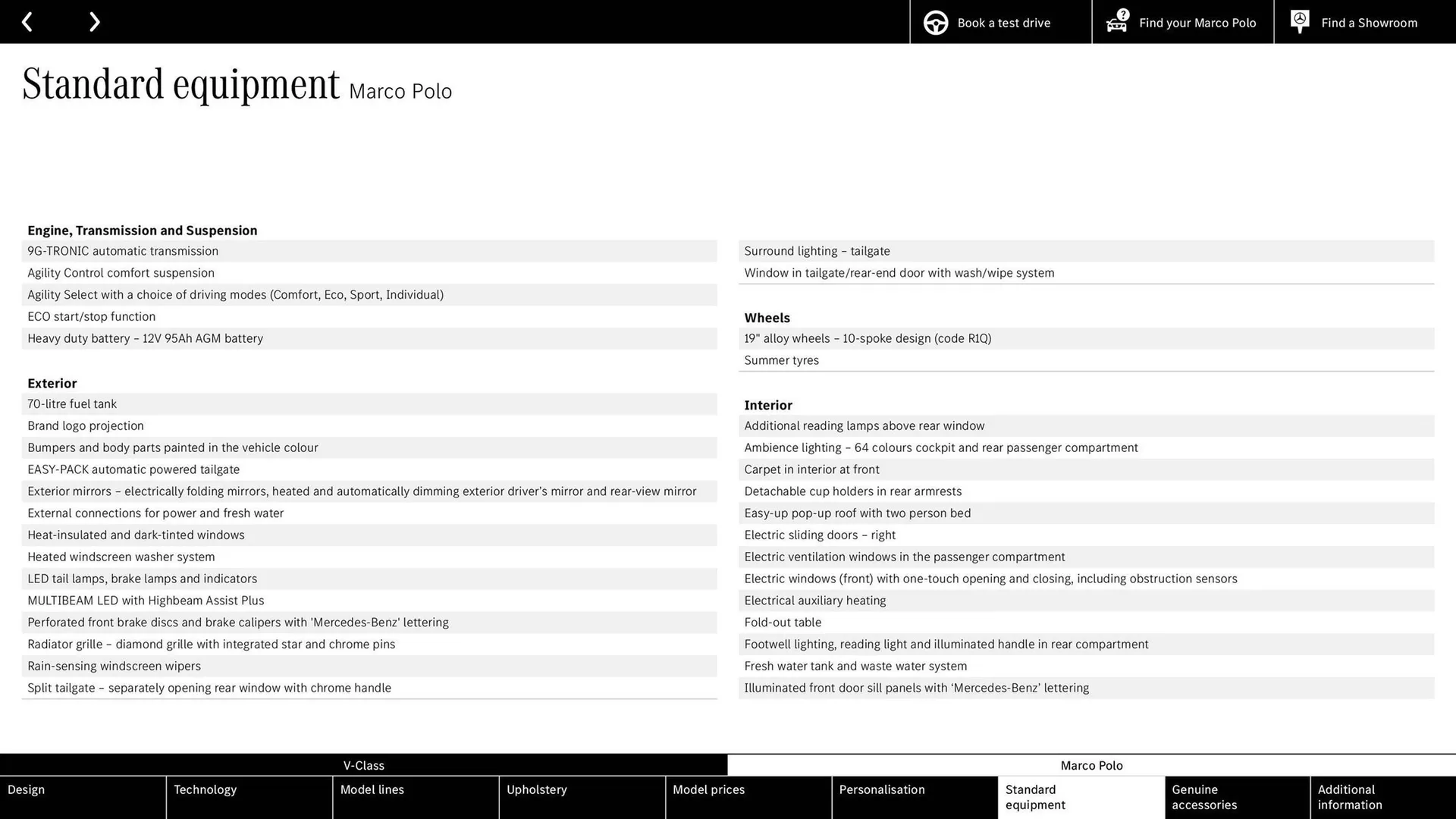Click the Find your Marco Polo icon
Screen dimensions: 1456x819
coord(1116,22)
